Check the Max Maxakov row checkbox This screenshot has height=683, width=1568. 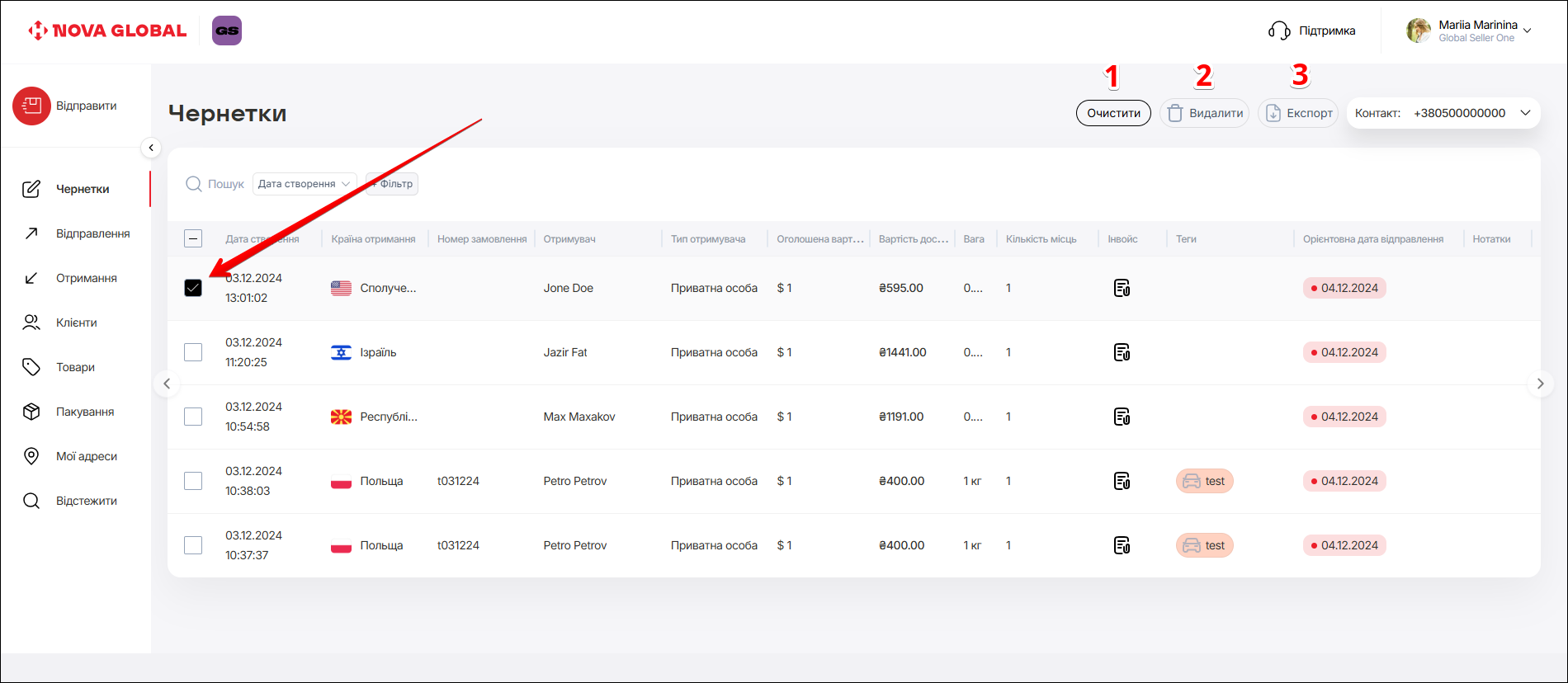(x=193, y=417)
